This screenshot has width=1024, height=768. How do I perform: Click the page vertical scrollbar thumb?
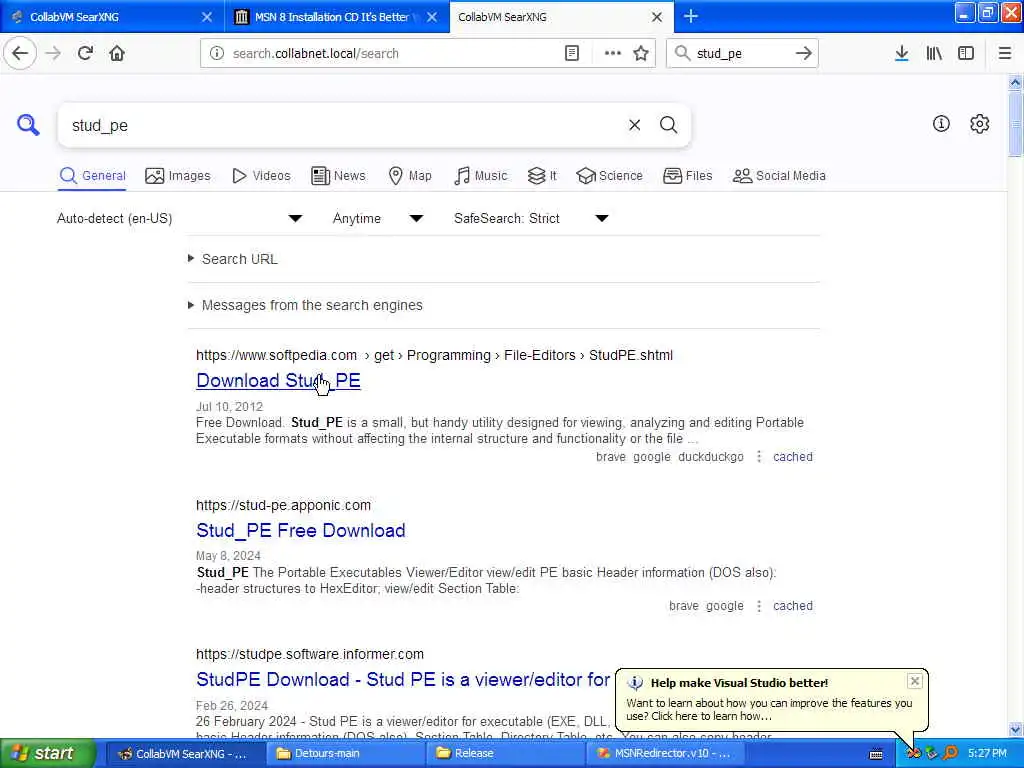1015,124
